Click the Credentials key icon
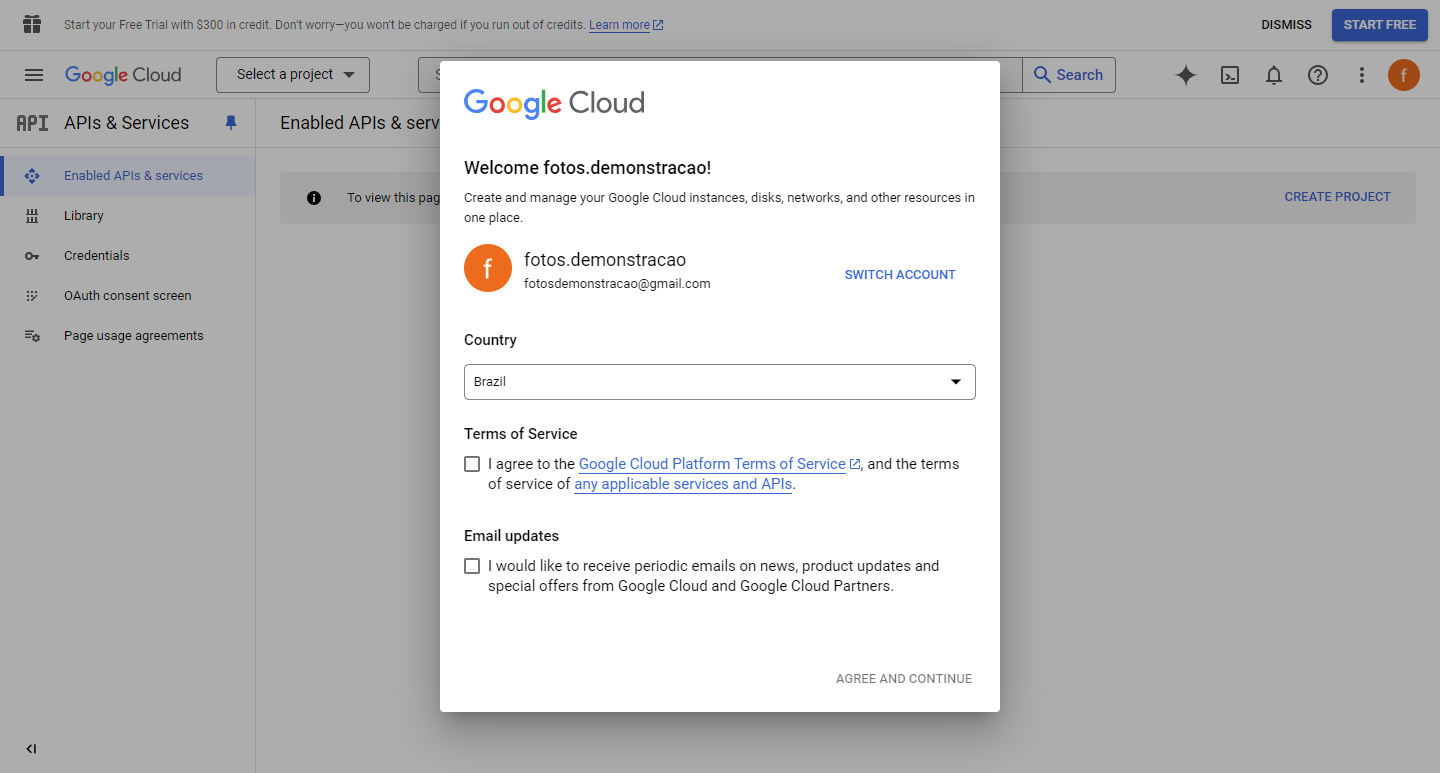The width and height of the screenshot is (1440, 773). pyautogui.click(x=32, y=256)
